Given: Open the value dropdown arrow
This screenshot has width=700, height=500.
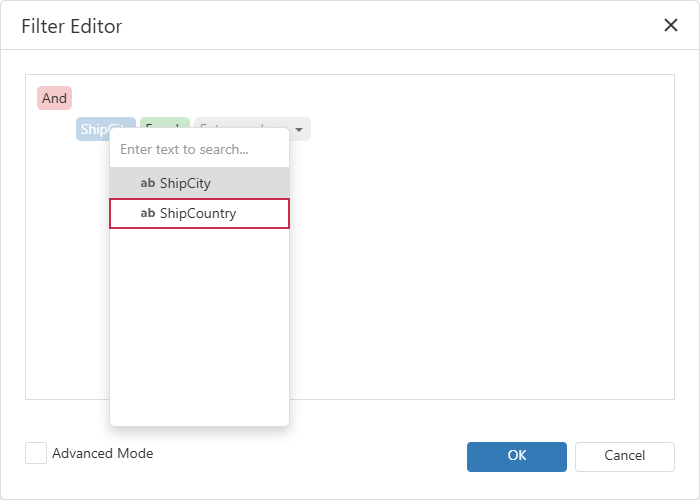Looking at the screenshot, I should [x=299, y=130].
